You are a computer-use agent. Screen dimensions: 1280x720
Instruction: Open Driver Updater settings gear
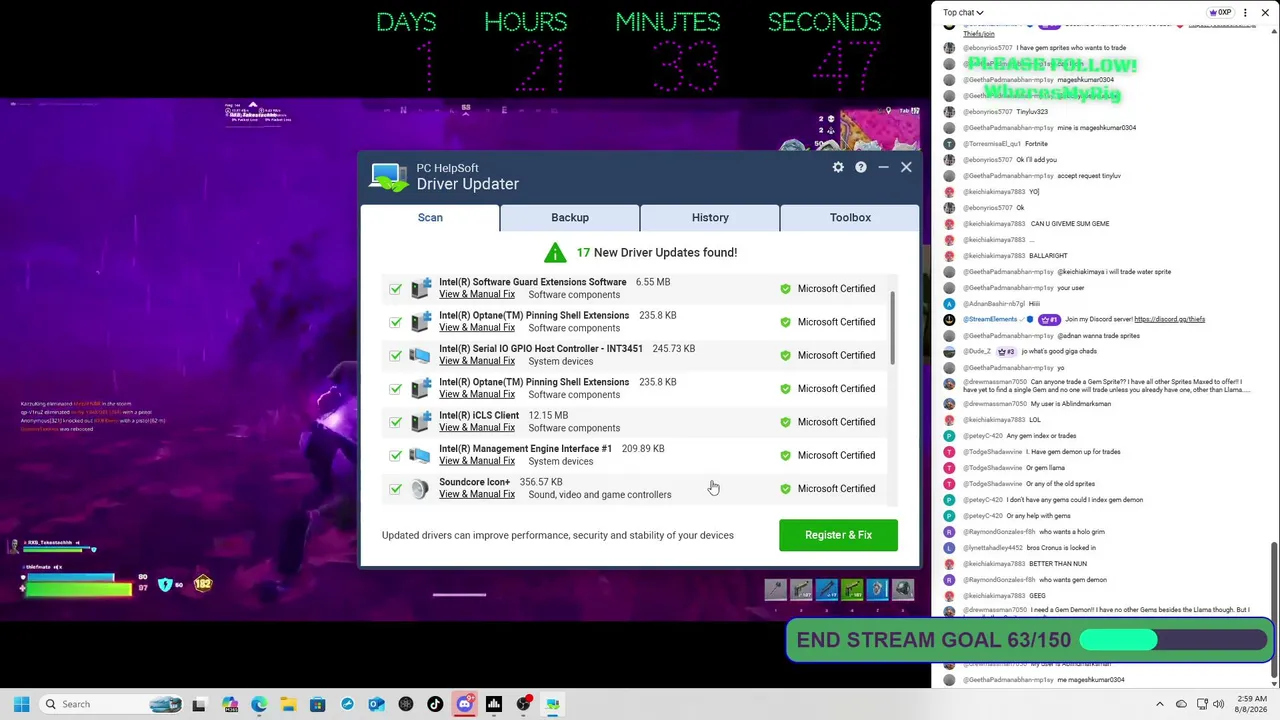[x=838, y=167]
